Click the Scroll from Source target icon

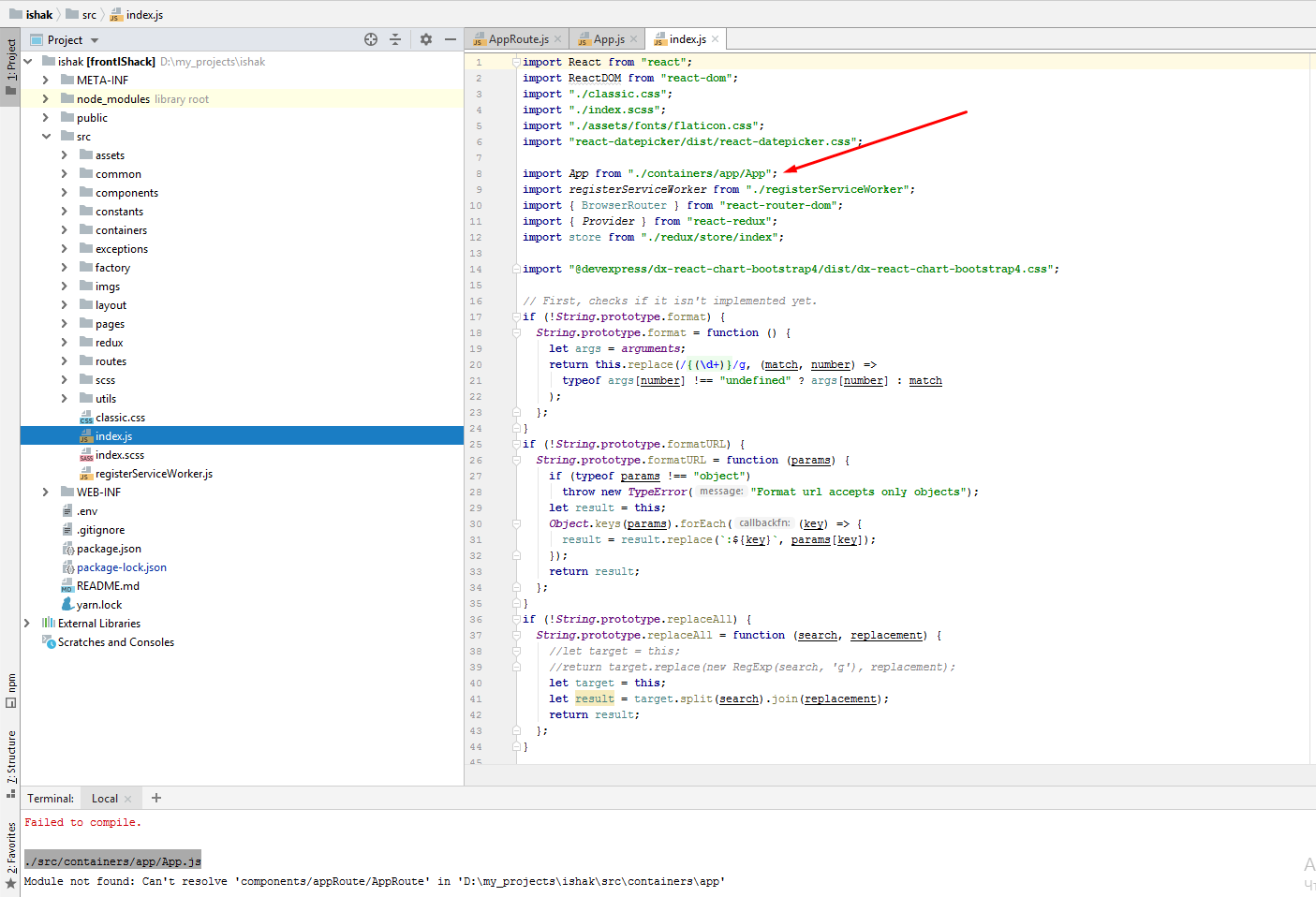(371, 39)
